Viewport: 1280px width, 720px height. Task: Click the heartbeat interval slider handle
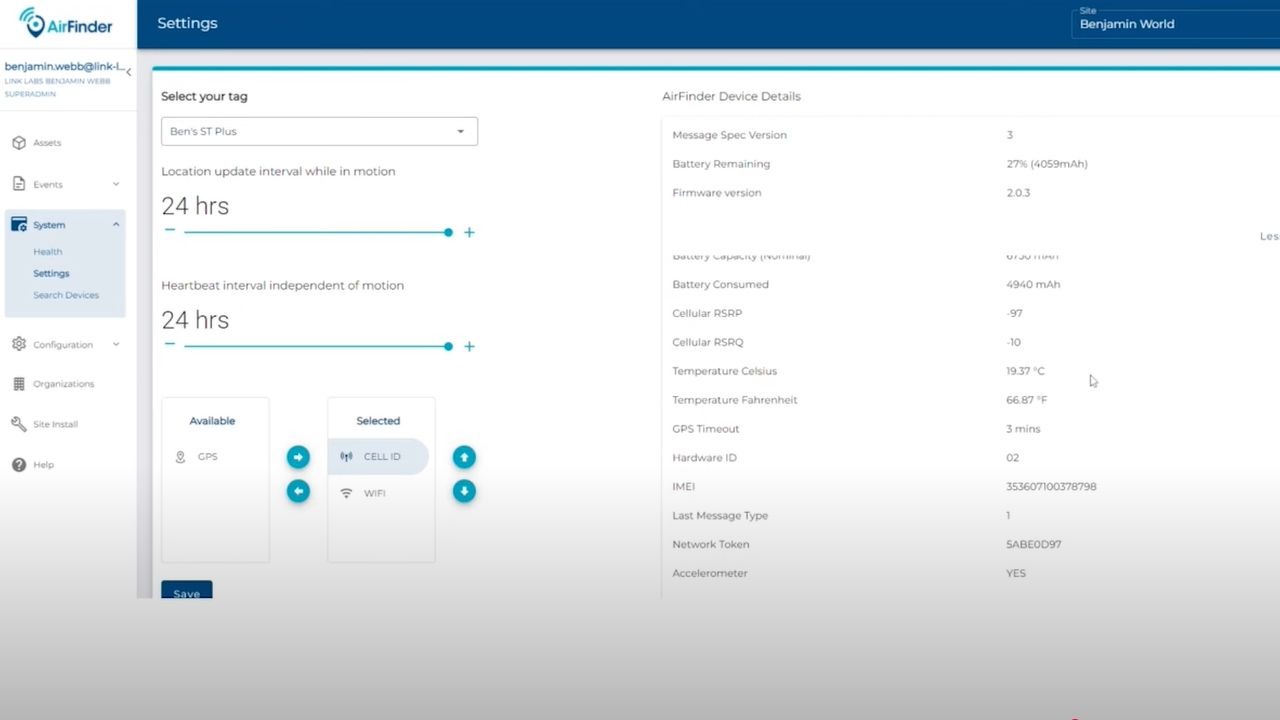click(x=448, y=346)
